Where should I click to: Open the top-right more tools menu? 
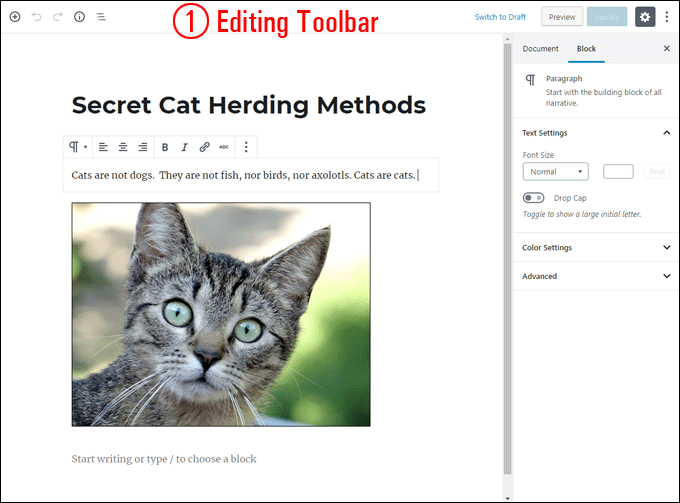click(667, 17)
